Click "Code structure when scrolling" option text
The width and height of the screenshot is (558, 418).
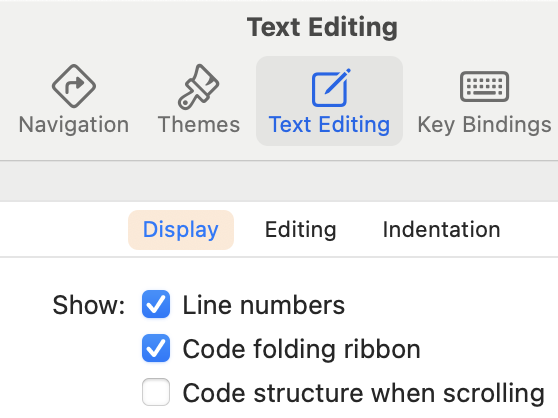(364, 393)
